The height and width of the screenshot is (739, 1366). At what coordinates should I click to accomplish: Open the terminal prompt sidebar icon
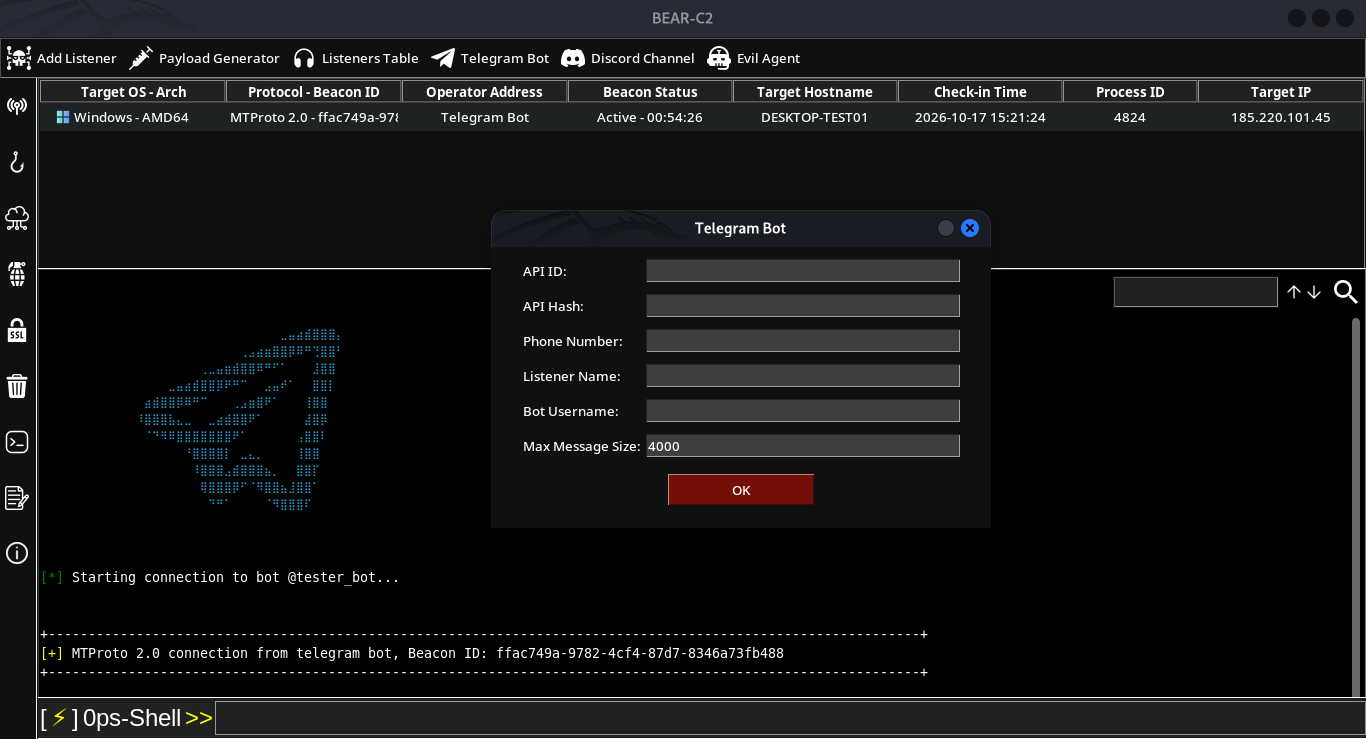coord(17,441)
